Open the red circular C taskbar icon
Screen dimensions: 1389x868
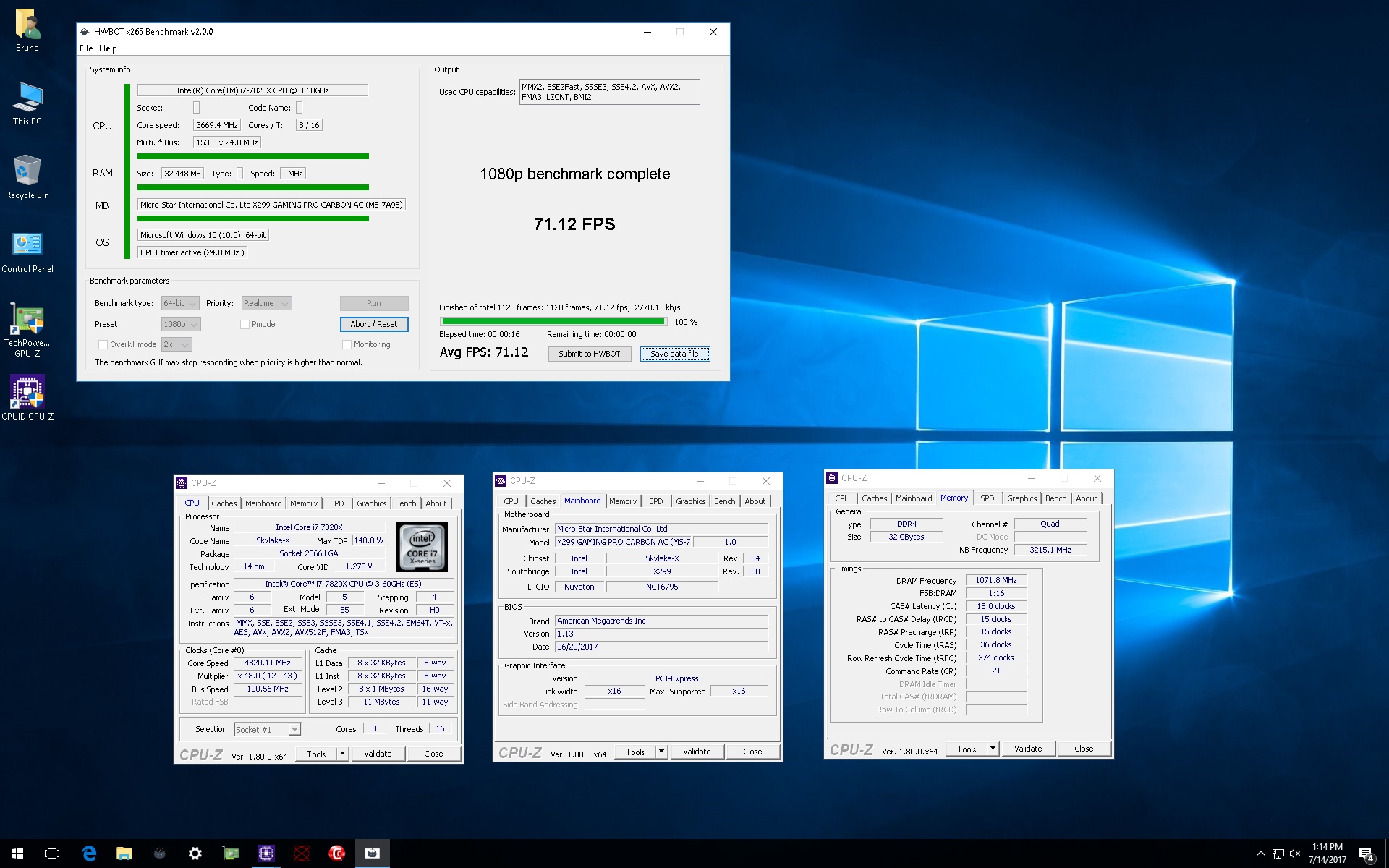coord(337,854)
